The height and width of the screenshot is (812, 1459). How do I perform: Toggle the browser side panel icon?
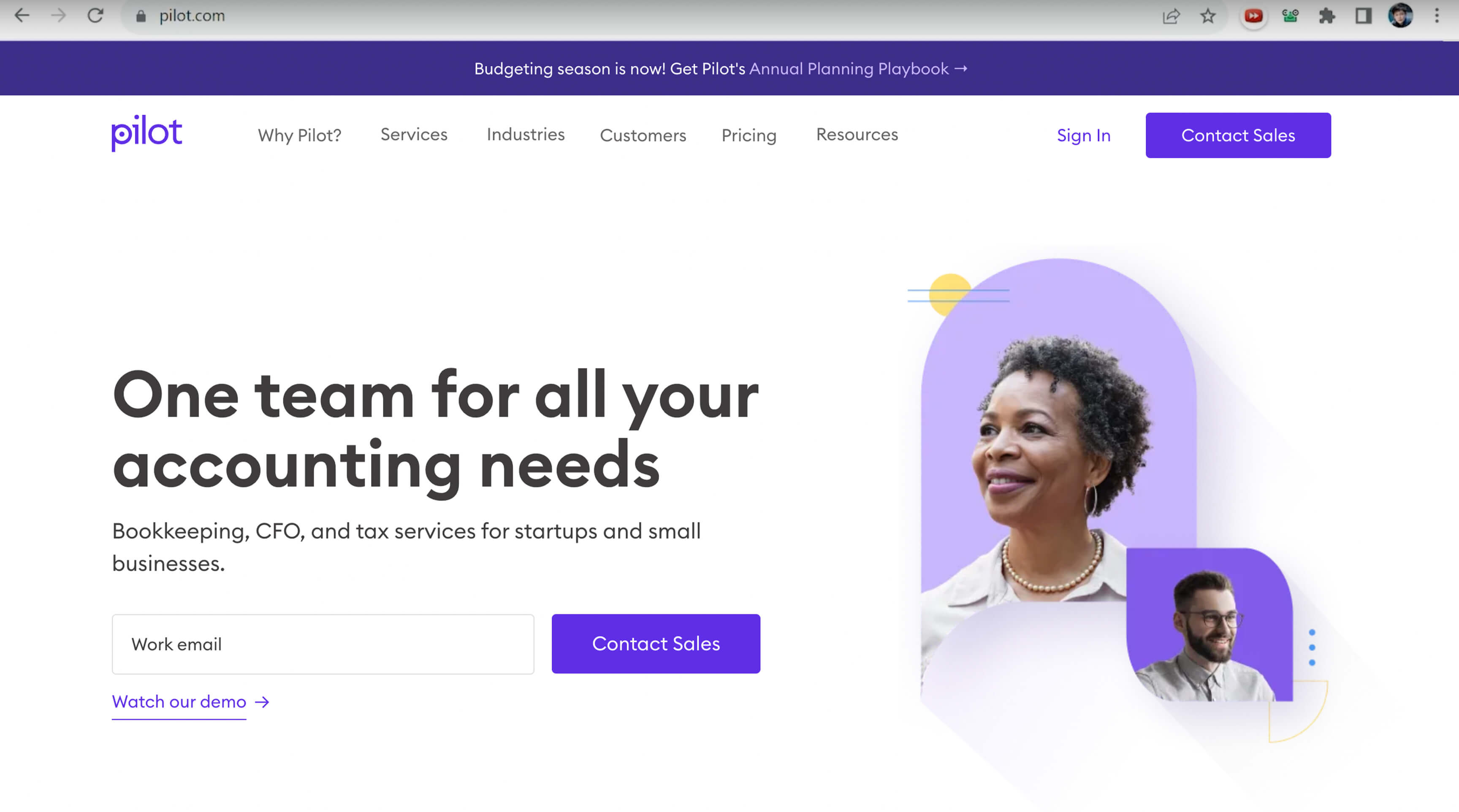click(1363, 16)
